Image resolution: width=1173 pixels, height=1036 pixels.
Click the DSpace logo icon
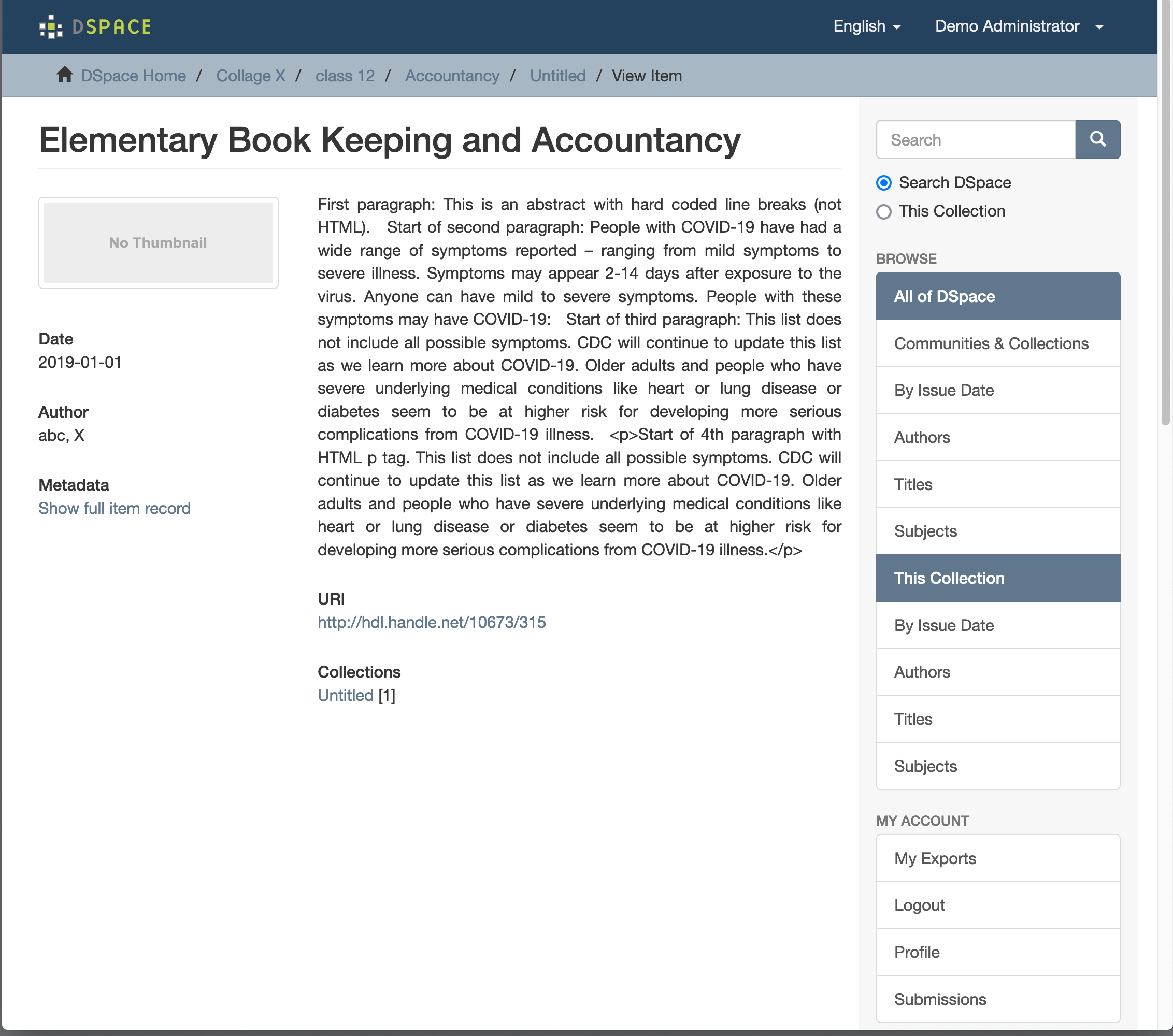point(50,26)
